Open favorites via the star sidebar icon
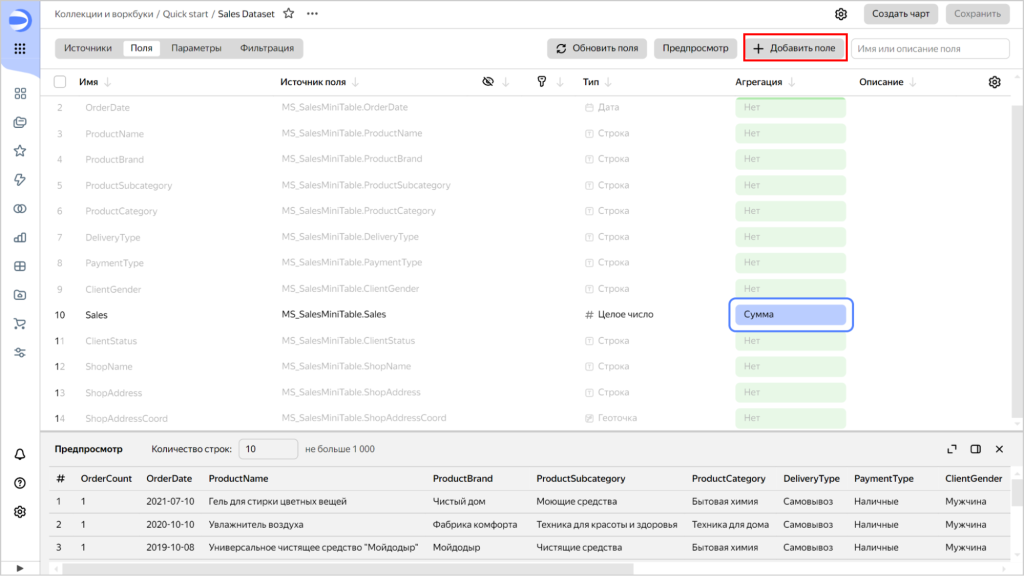Image resolution: width=1024 pixels, height=576 pixels. click(20, 150)
